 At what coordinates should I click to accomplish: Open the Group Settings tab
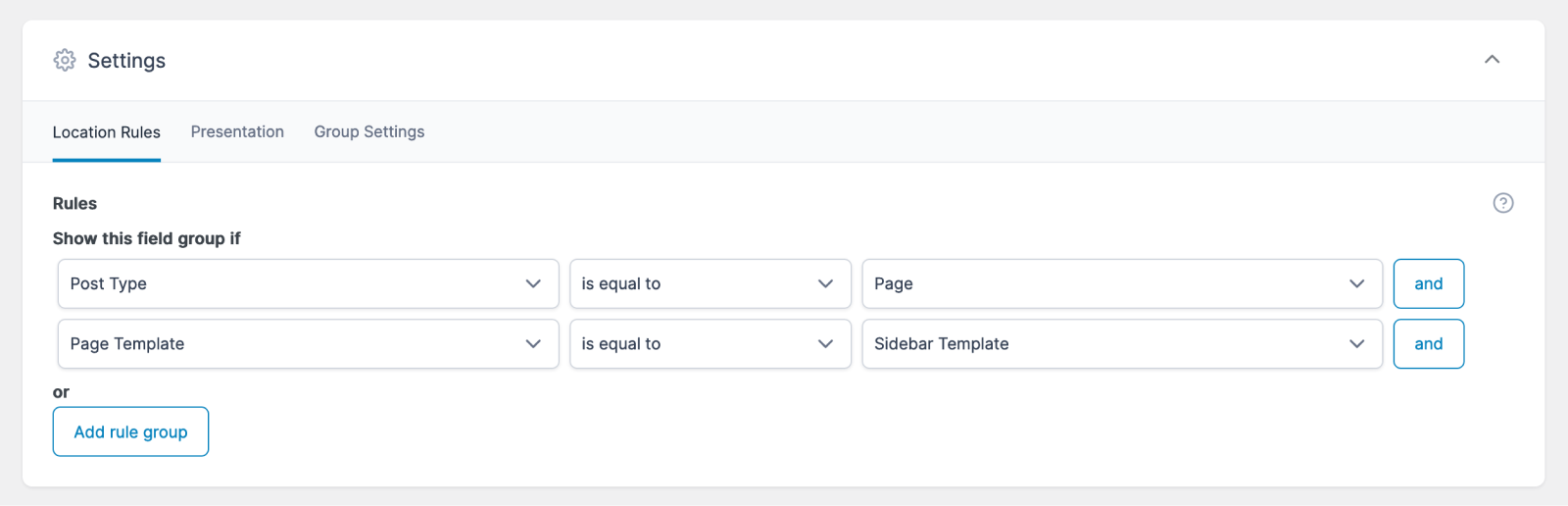tap(368, 131)
